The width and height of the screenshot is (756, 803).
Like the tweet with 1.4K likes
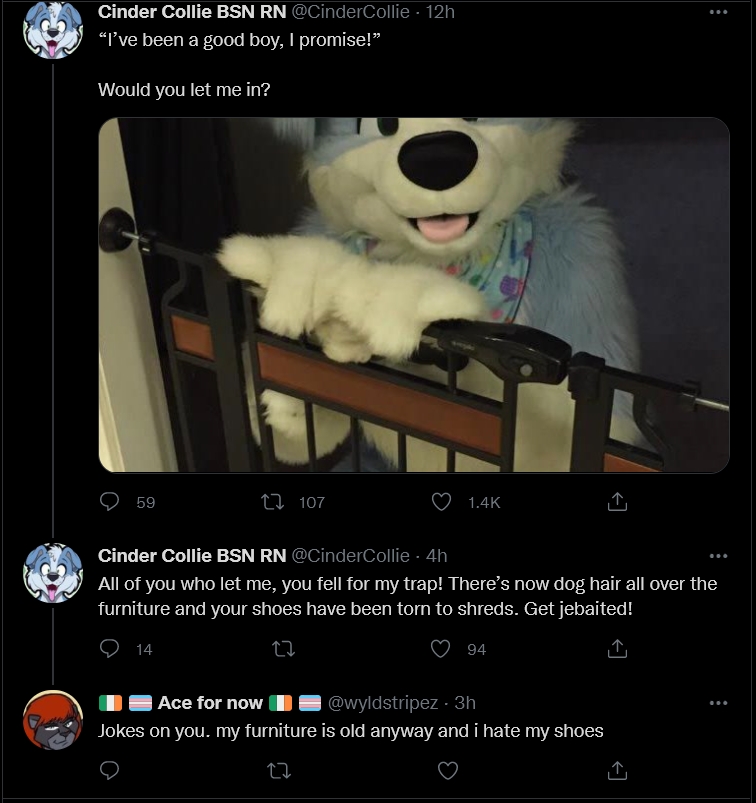441,502
